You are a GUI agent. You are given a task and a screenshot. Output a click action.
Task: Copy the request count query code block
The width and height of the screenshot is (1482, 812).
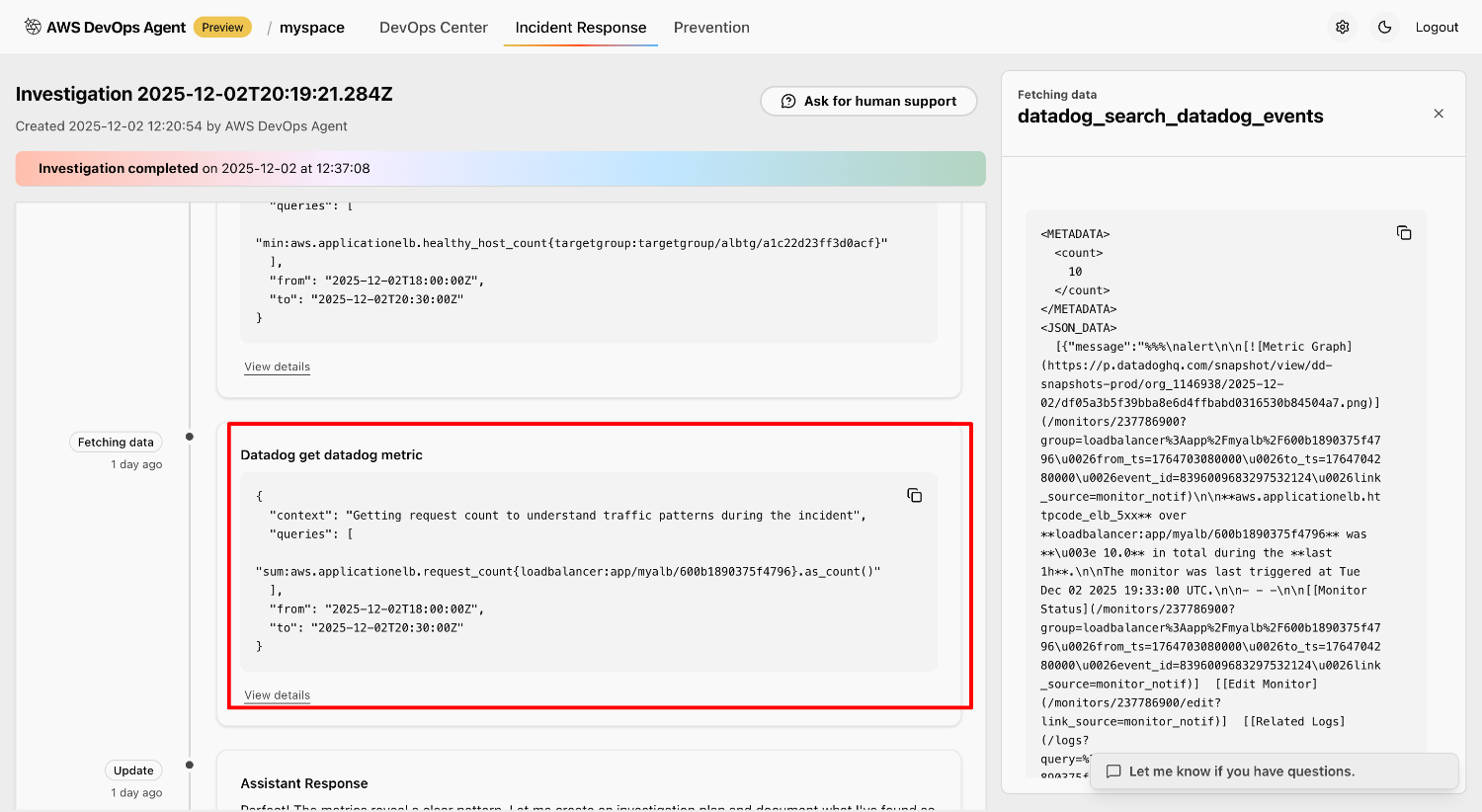[x=915, y=495]
